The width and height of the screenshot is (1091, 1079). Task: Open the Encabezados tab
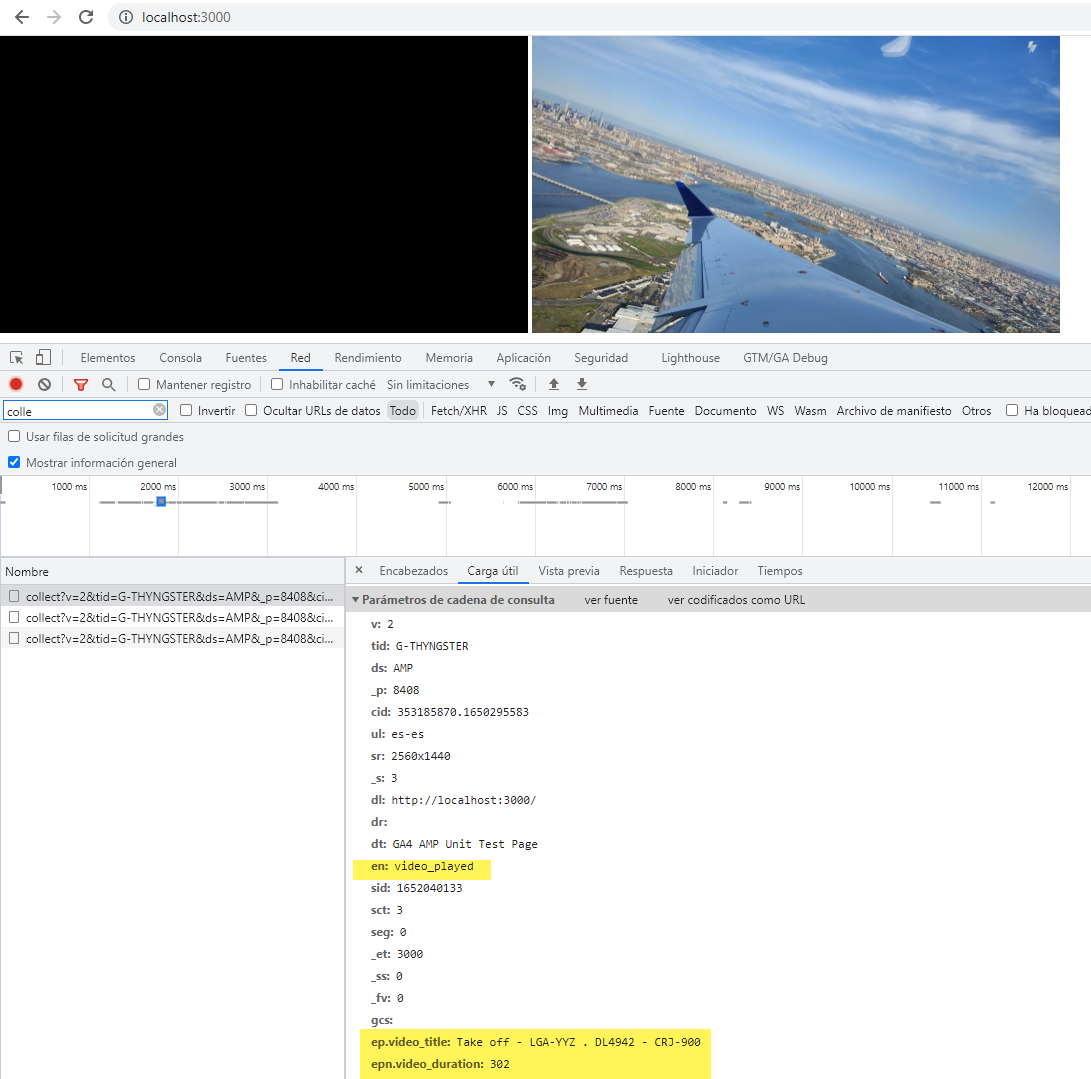click(x=413, y=571)
